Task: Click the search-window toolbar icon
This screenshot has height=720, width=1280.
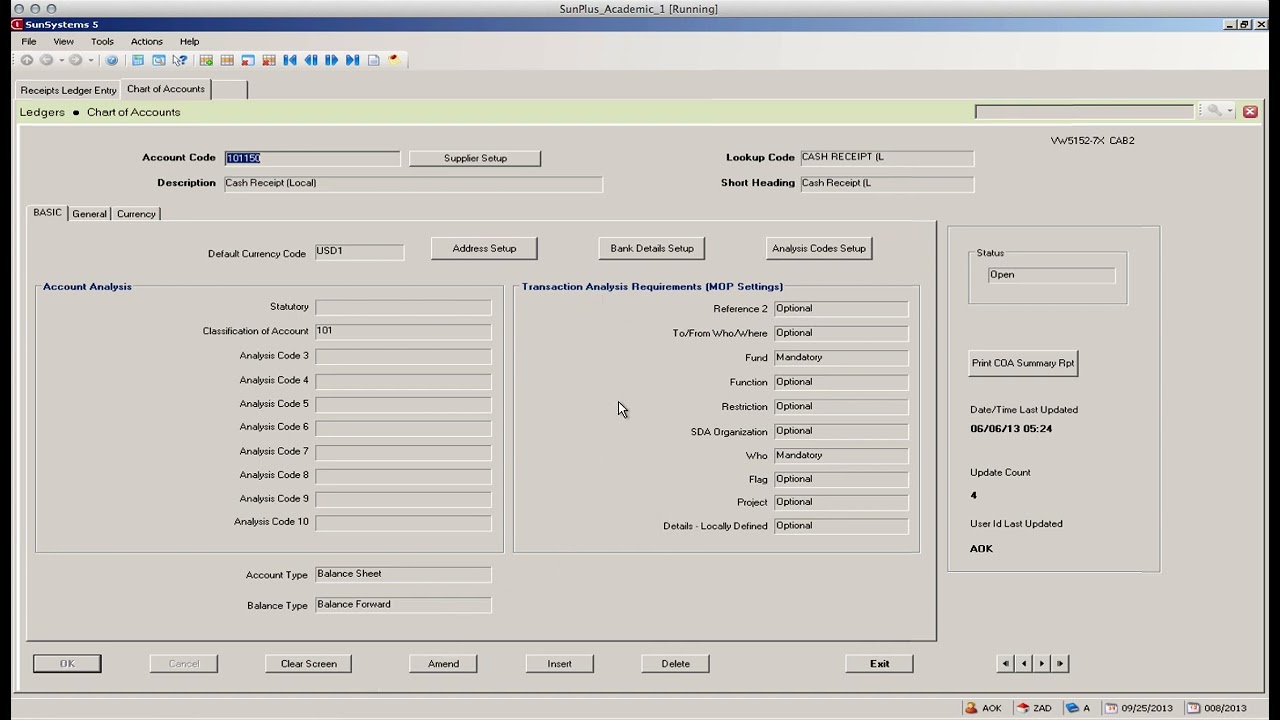Action: (159, 60)
